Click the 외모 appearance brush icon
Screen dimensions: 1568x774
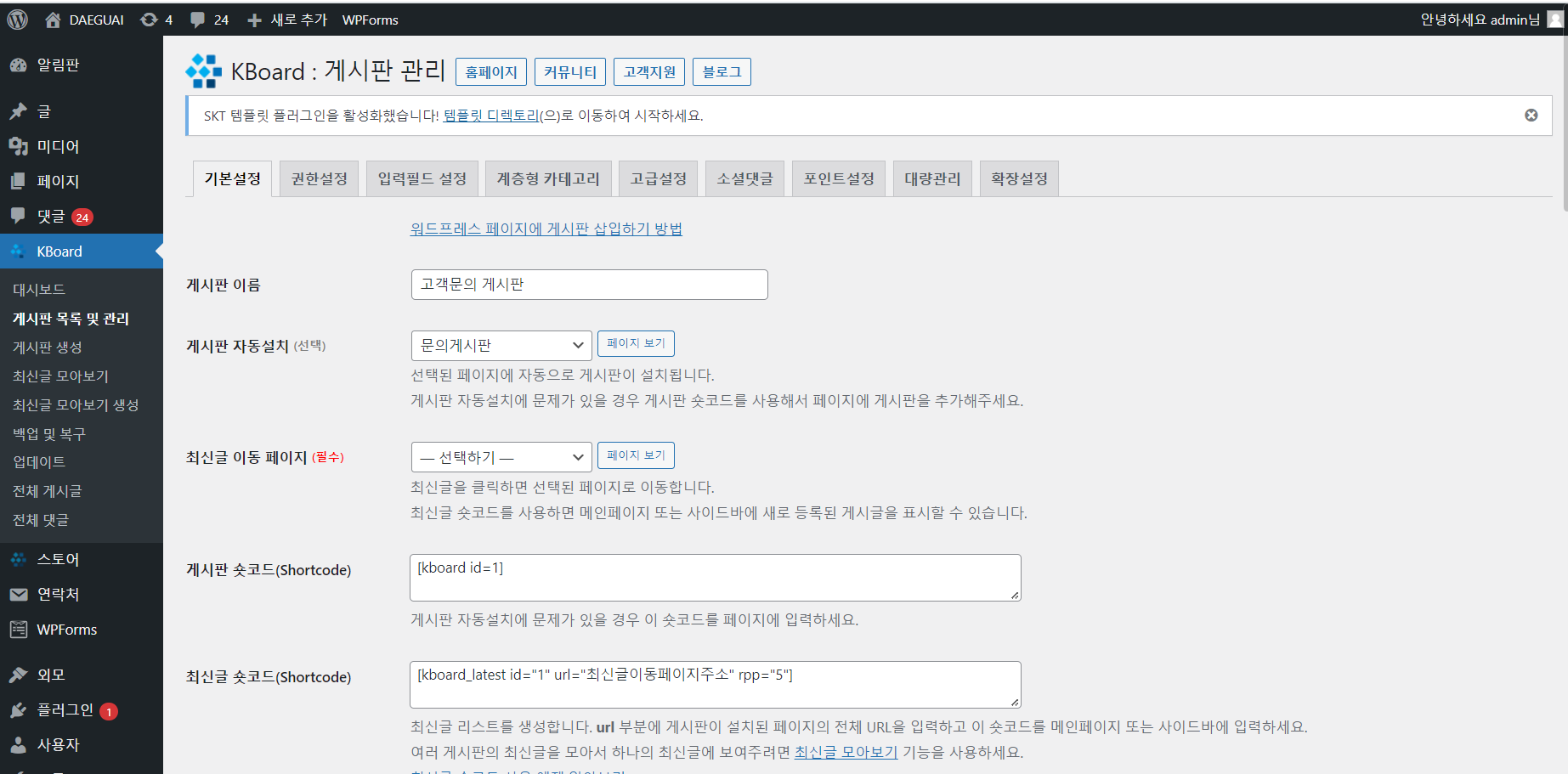18,675
